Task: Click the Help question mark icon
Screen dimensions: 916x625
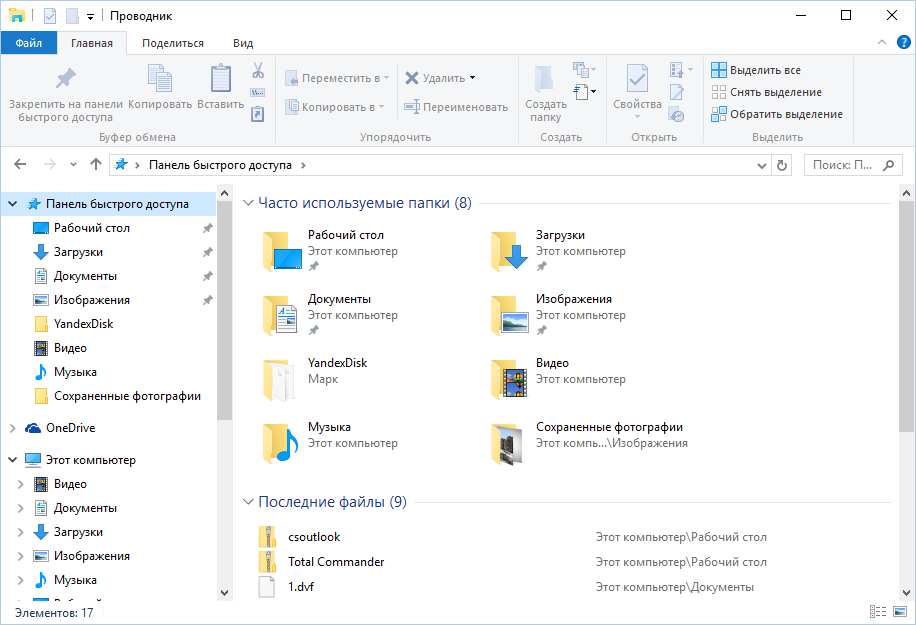Action: pos(903,42)
